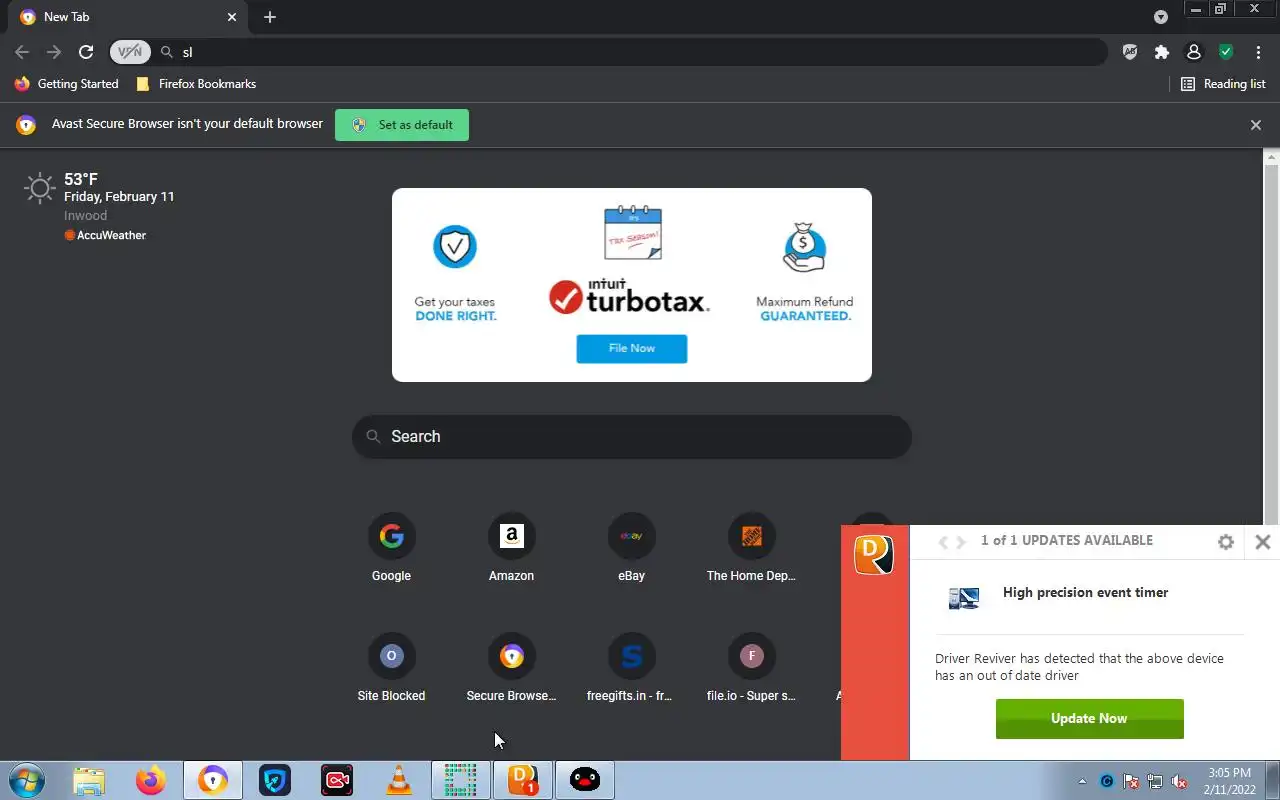Click the Search box on the page
This screenshot has height=800, width=1280.
(x=632, y=437)
